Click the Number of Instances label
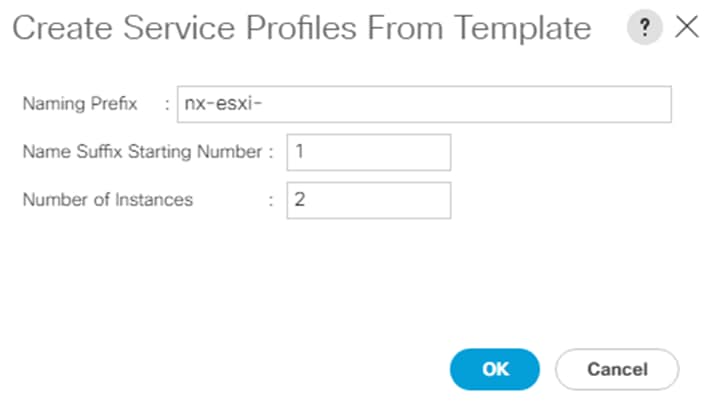Image resolution: width=714 pixels, height=416 pixels. coord(108,199)
